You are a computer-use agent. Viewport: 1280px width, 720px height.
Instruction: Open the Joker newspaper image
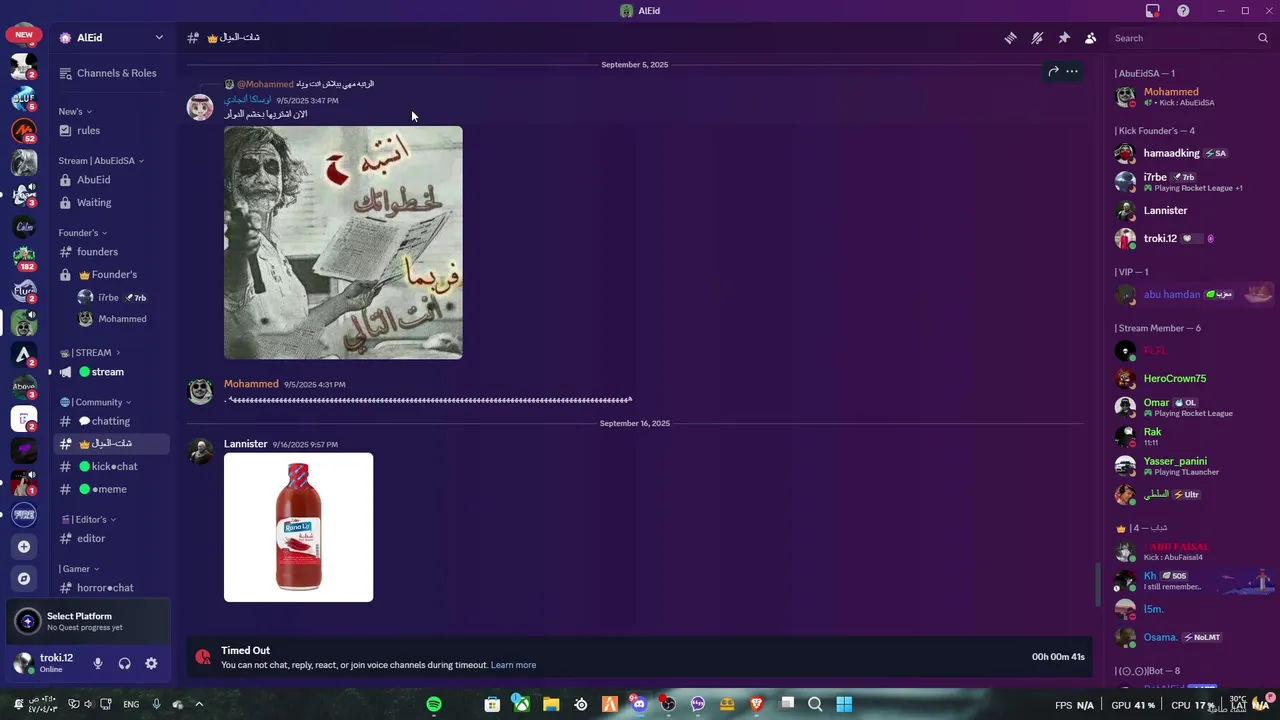click(343, 242)
